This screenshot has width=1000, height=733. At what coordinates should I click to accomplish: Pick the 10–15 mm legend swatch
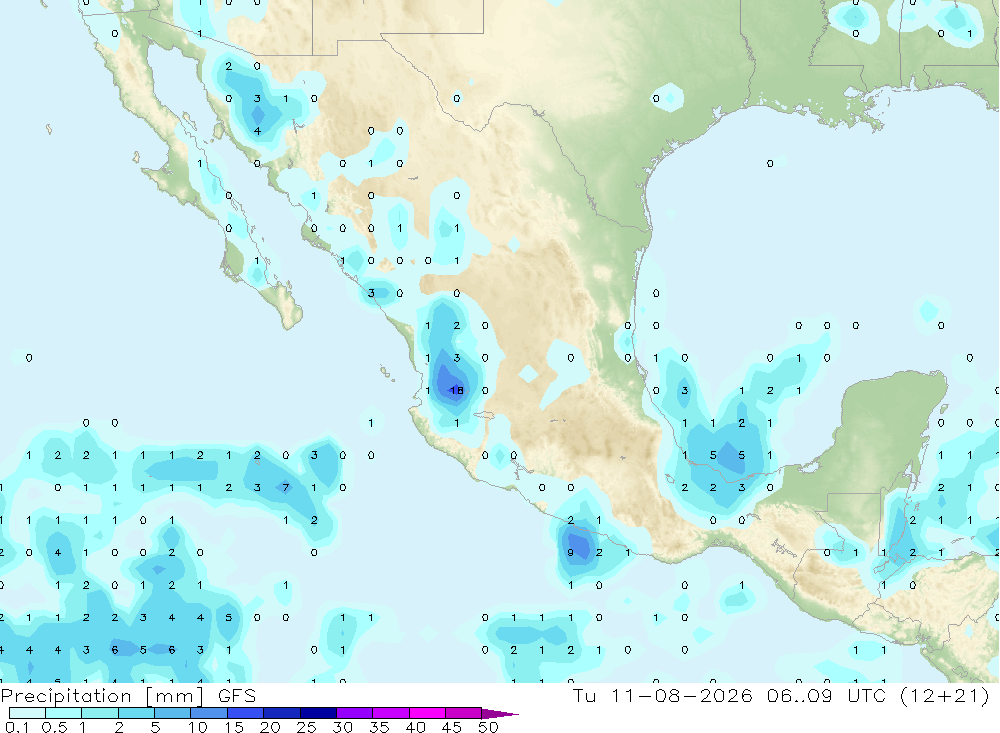click(x=209, y=713)
